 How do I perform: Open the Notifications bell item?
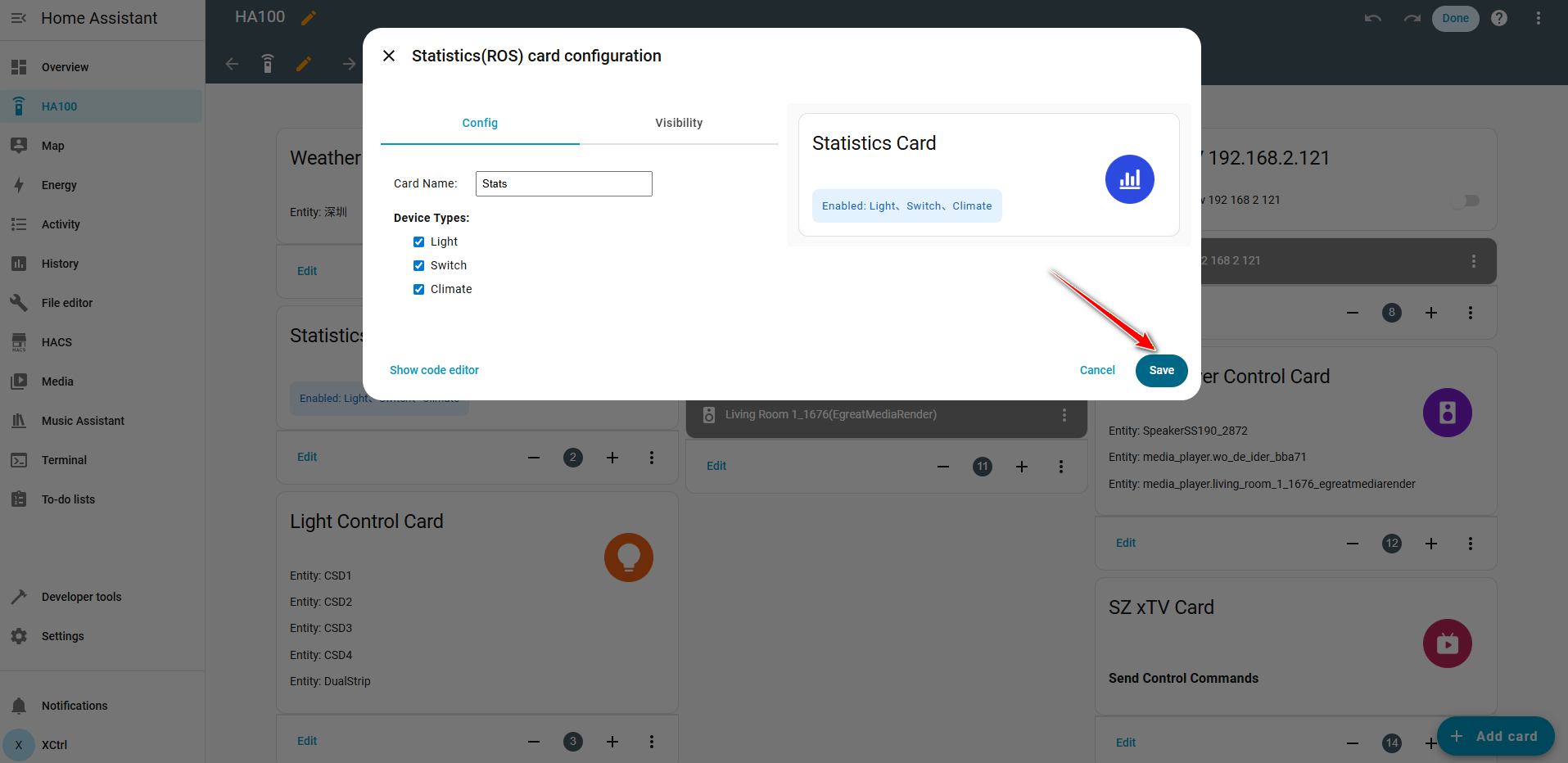(74, 706)
